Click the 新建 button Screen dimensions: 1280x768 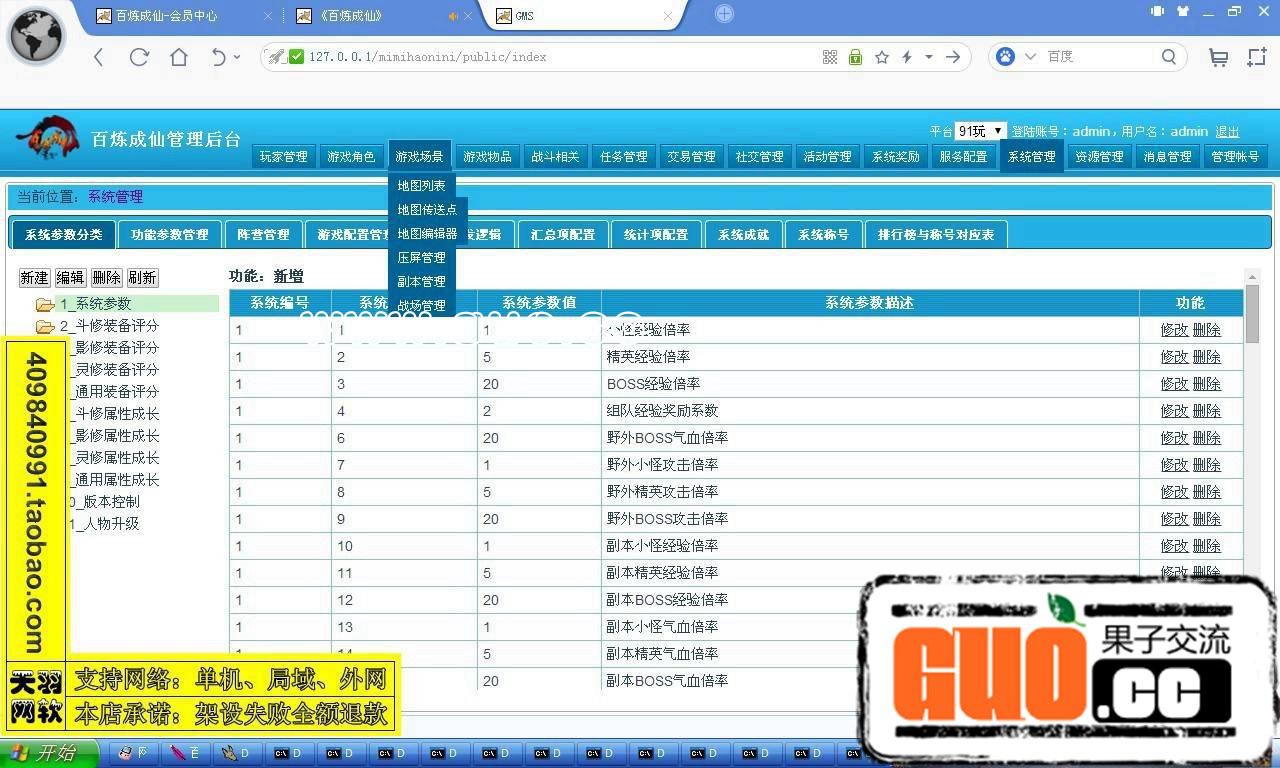tap(34, 277)
